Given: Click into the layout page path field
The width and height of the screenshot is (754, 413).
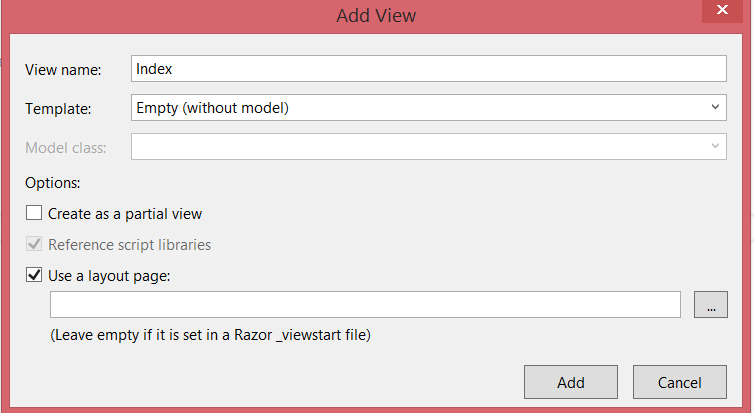Looking at the screenshot, I should point(365,304).
